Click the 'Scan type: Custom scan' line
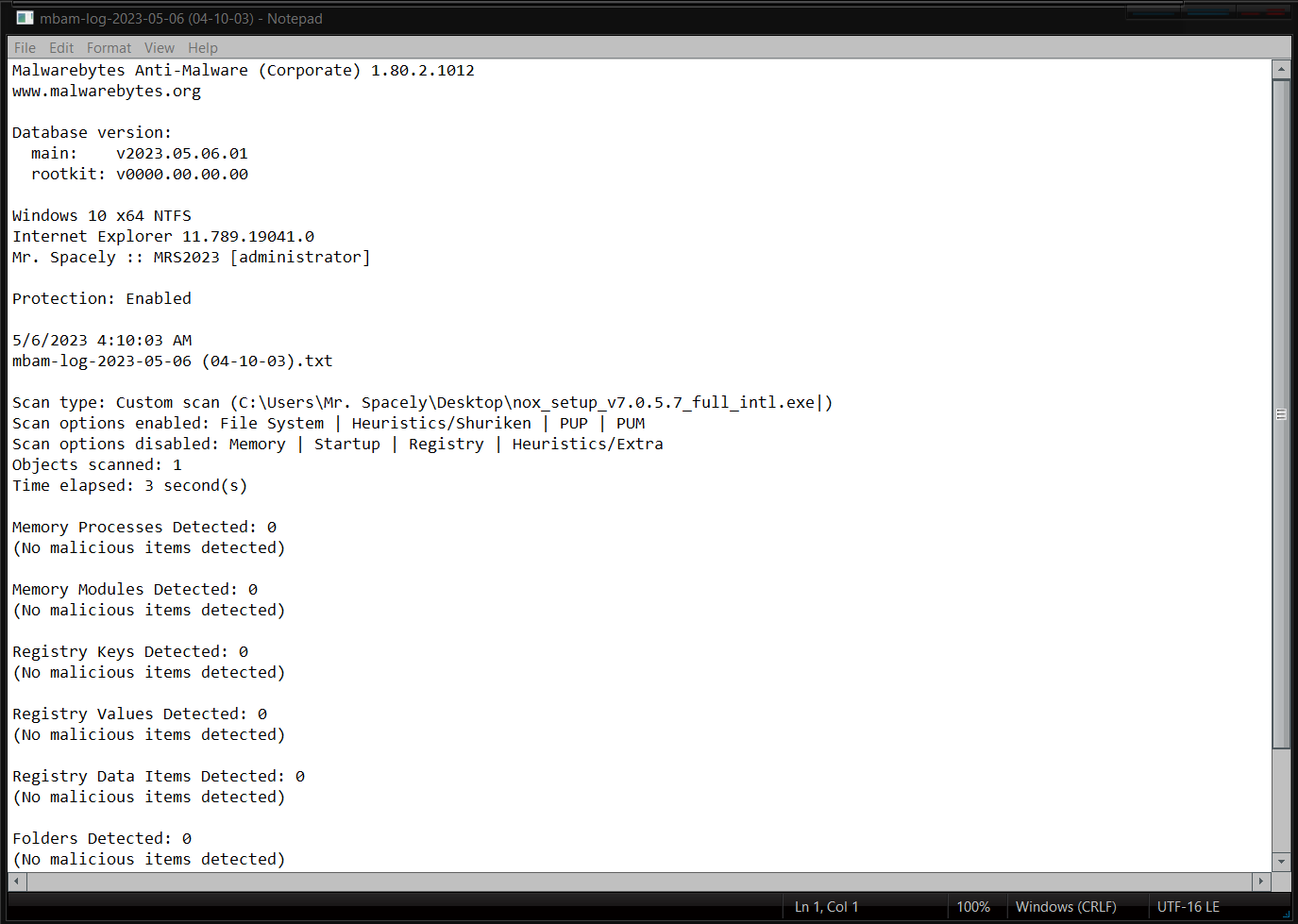 tap(423, 403)
